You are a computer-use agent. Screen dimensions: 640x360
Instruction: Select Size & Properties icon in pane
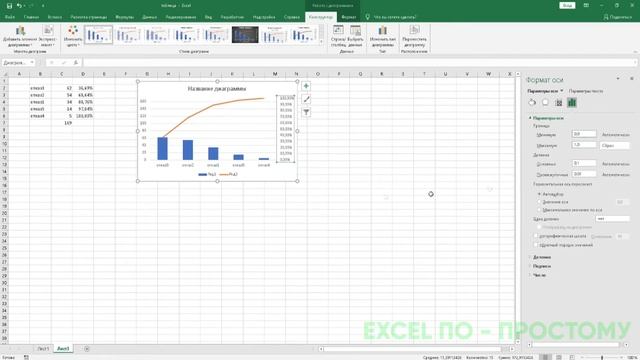tap(559, 103)
